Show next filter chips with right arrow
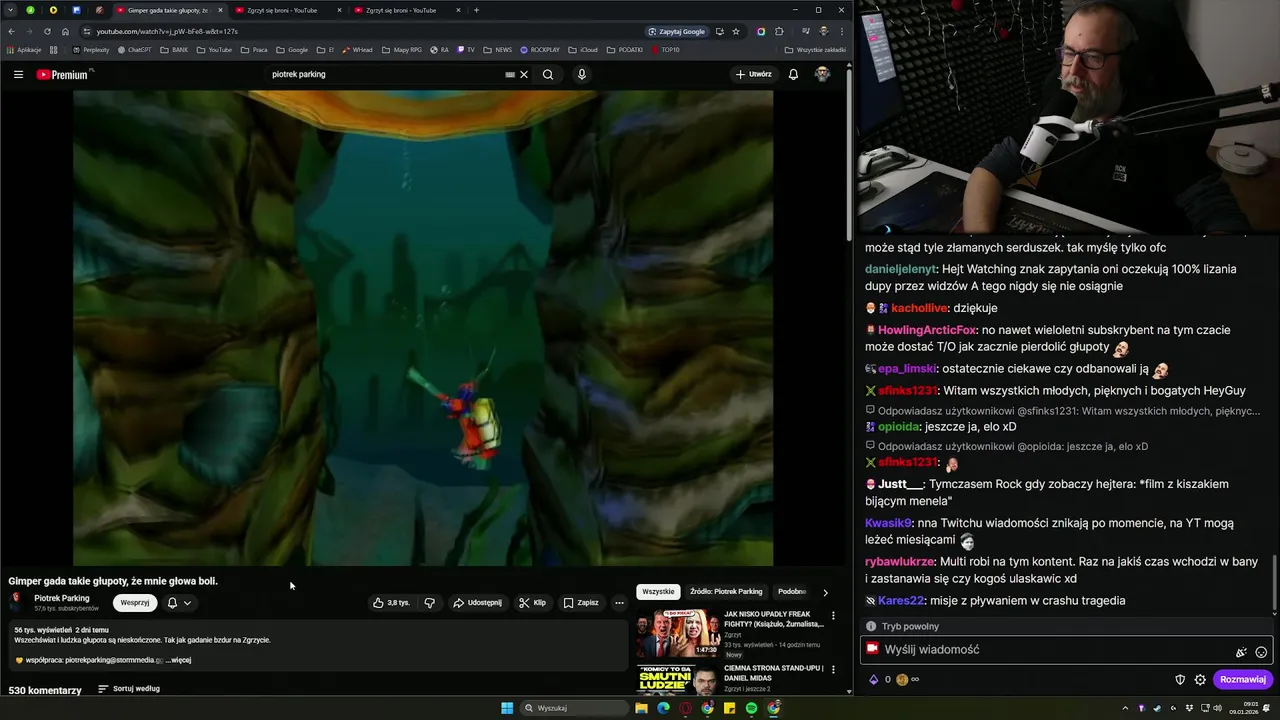The width and height of the screenshot is (1280, 720). [825, 592]
